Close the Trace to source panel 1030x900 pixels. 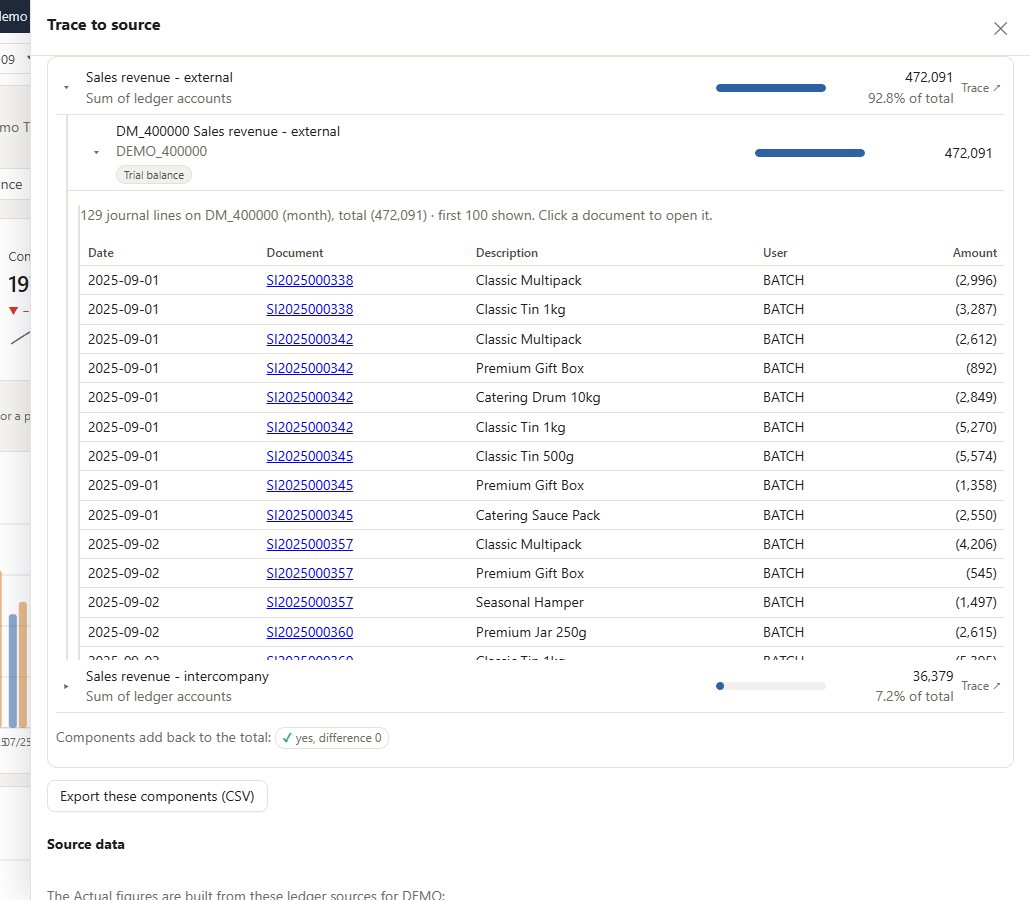tap(1000, 28)
